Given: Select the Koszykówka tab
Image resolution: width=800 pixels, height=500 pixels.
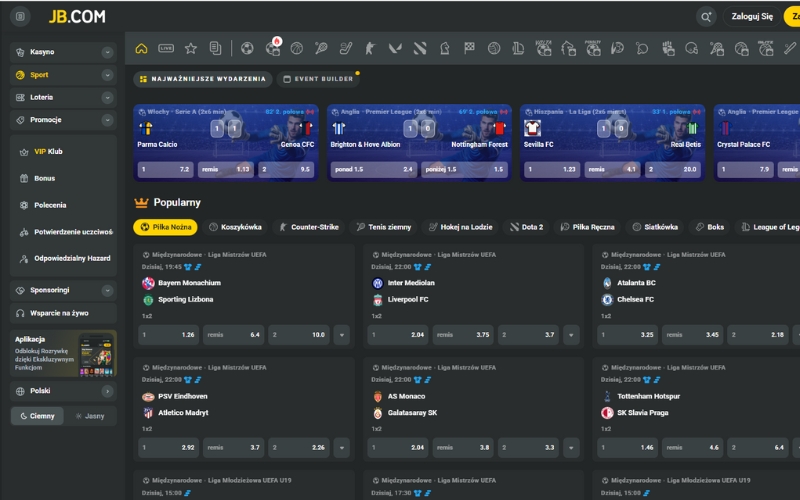Looking at the screenshot, I should click(x=235, y=227).
